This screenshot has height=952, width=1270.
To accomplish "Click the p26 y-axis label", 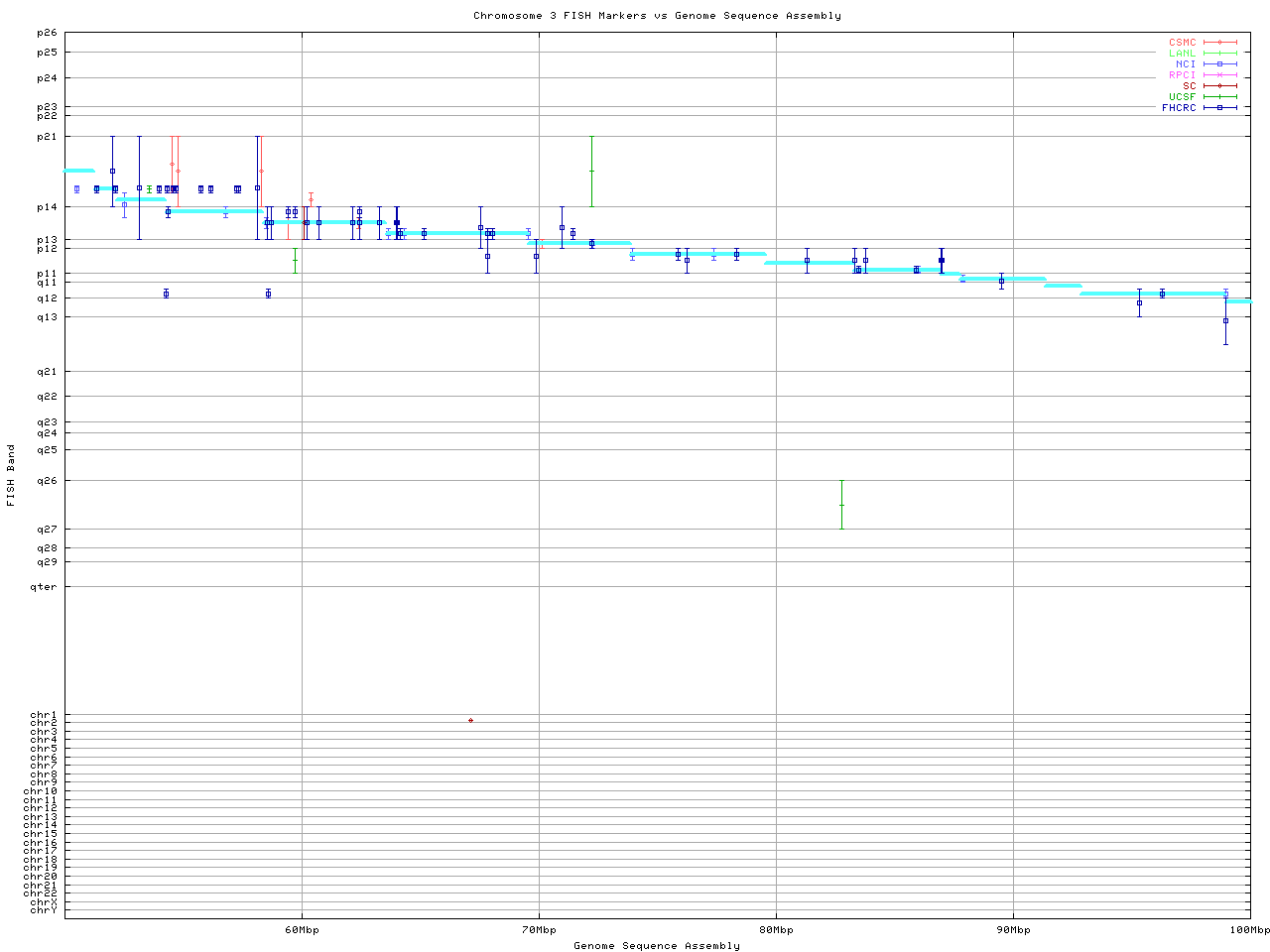I will coord(47,34).
